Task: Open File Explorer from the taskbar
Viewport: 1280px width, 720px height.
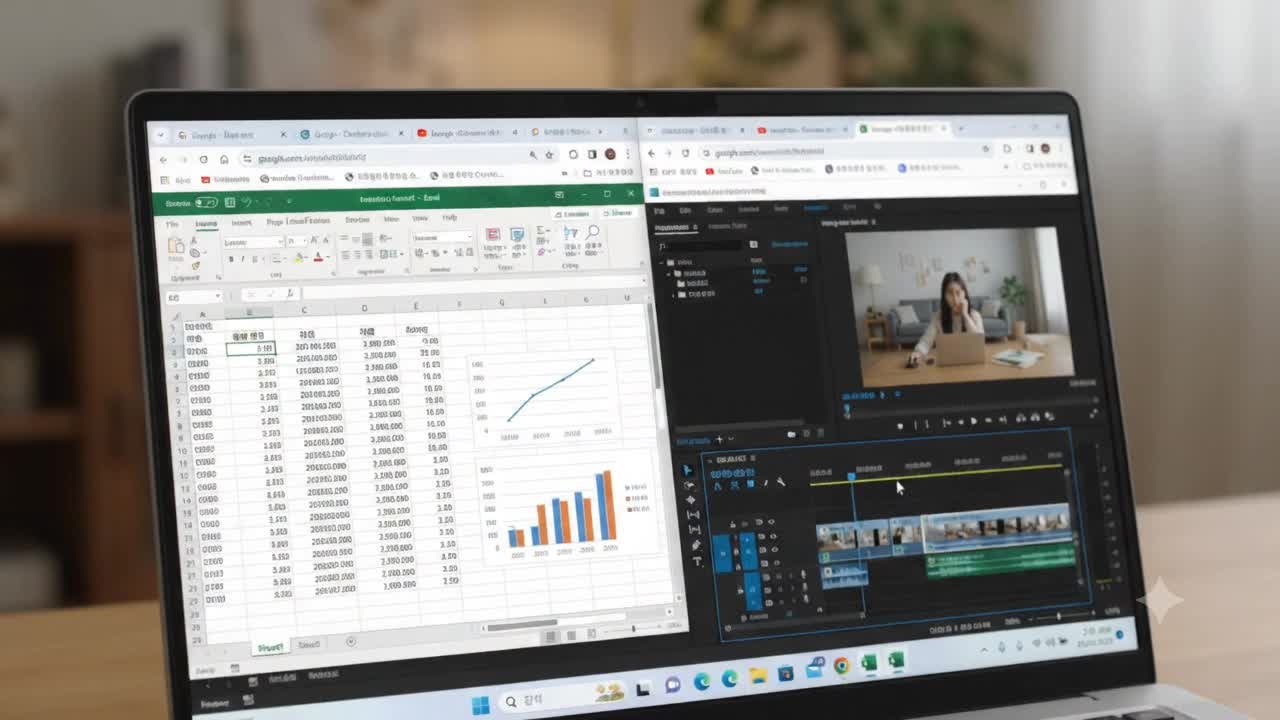Action: 759,674
